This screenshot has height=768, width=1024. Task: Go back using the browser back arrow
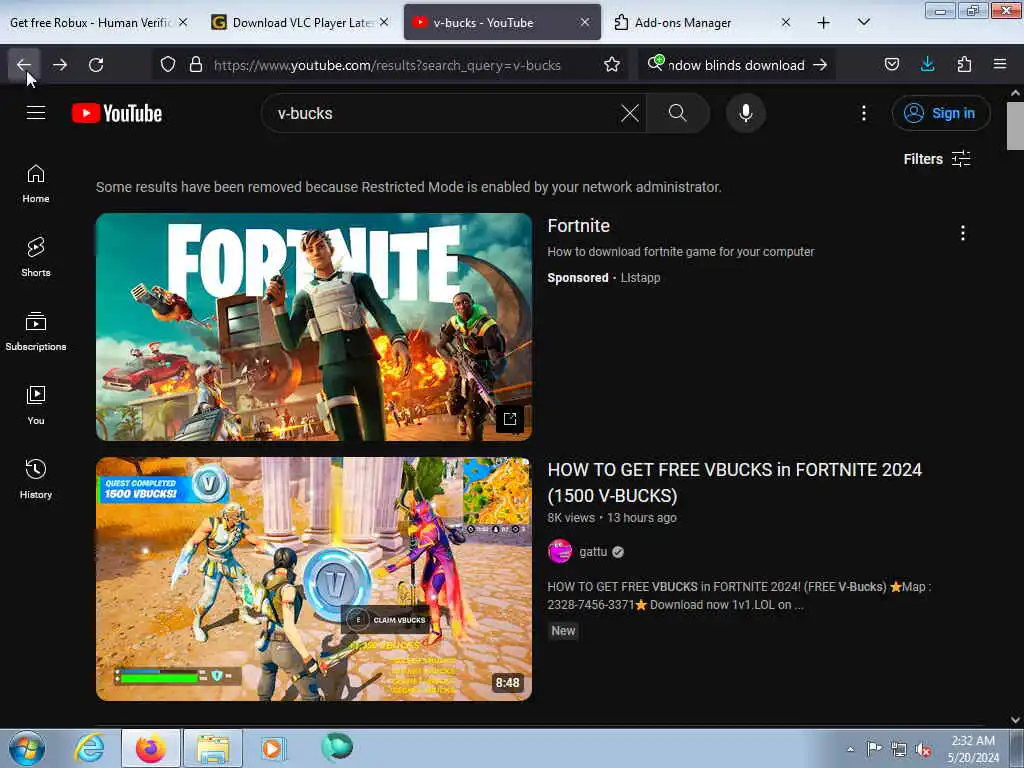[24, 65]
